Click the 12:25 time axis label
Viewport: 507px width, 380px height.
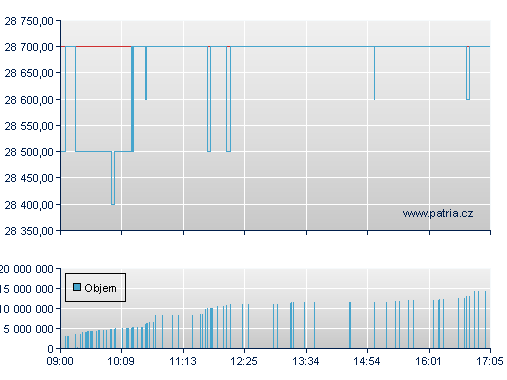[244, 361]
